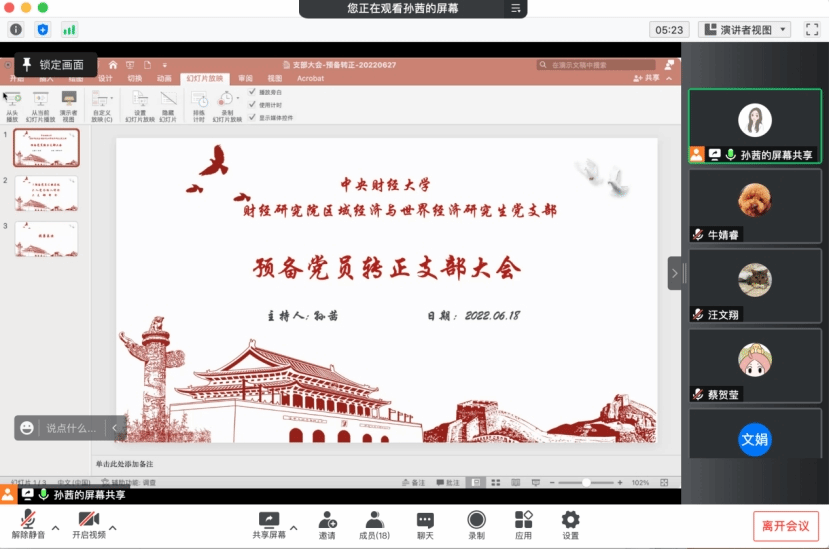This screenshot has height=549, width=830.
Task: Open the 成员(18) members list
Action: pos(375,520)
